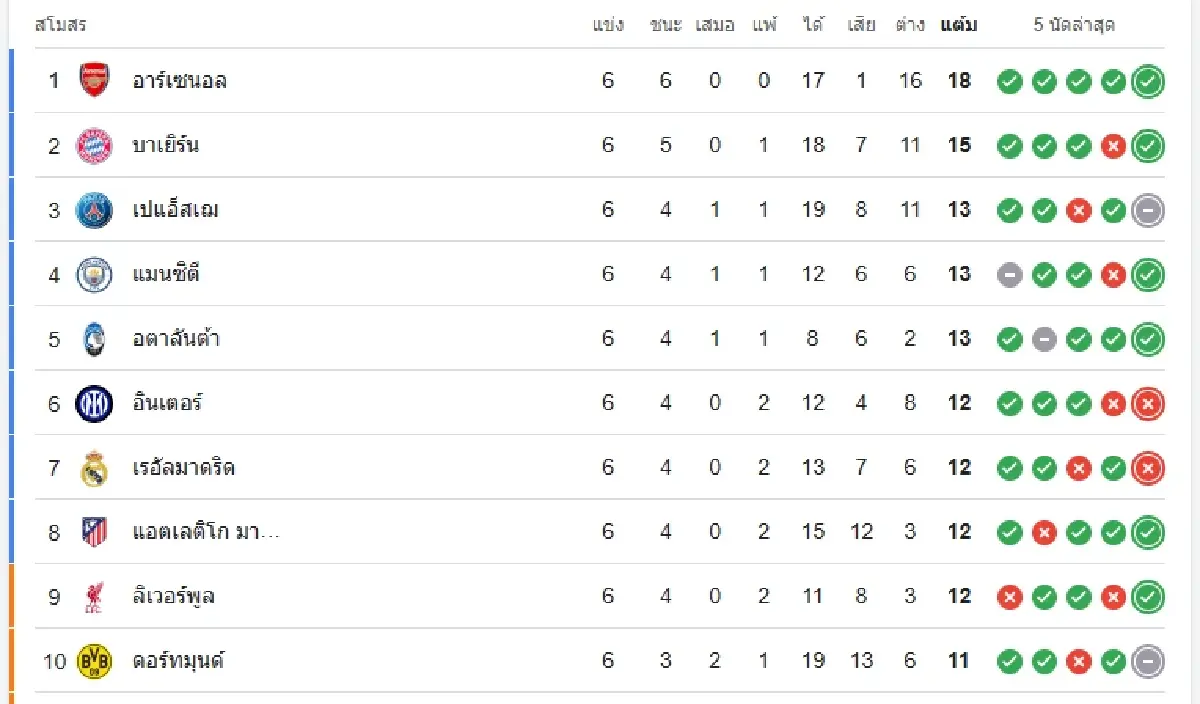Image resolution: width=1200 pixels, height=704 pixels.
Task: Click PSG's latest match draw indicator
Action: pyautogui.click(x=1148, y=211)
